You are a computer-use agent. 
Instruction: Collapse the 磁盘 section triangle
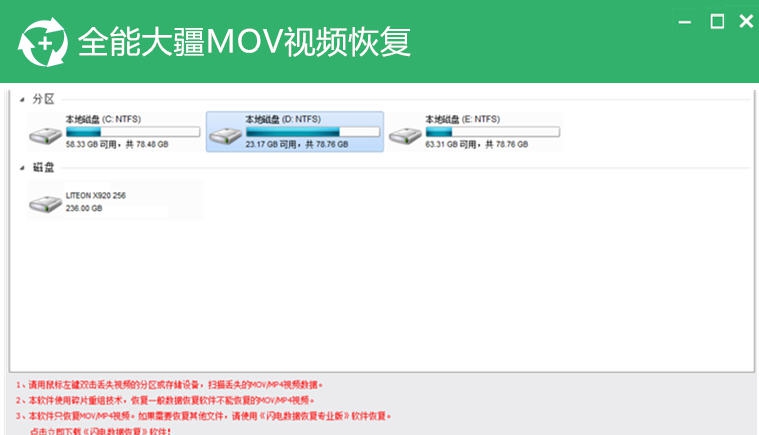tap(22, 168)
